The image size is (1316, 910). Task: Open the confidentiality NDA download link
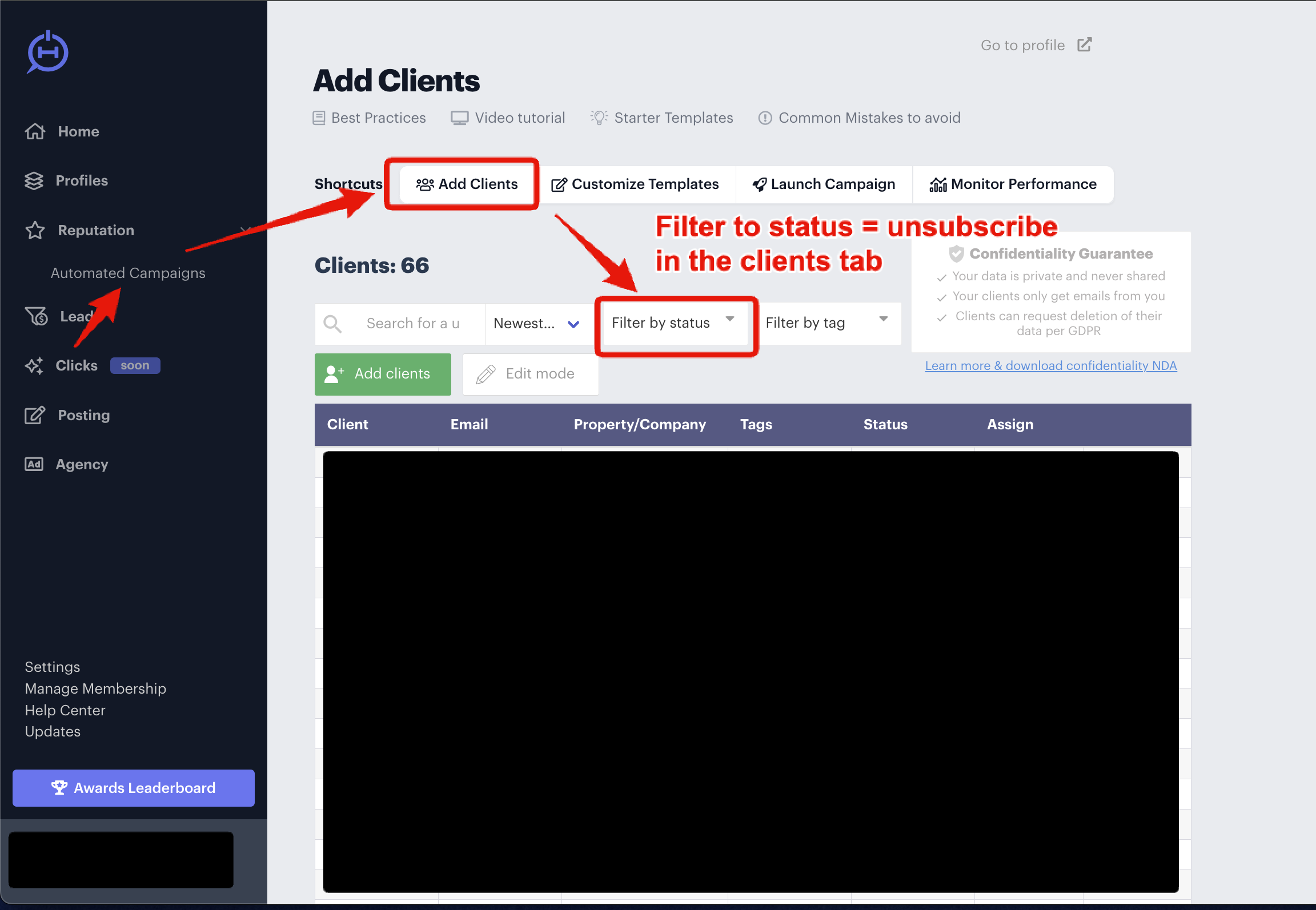coord(1050,365)
